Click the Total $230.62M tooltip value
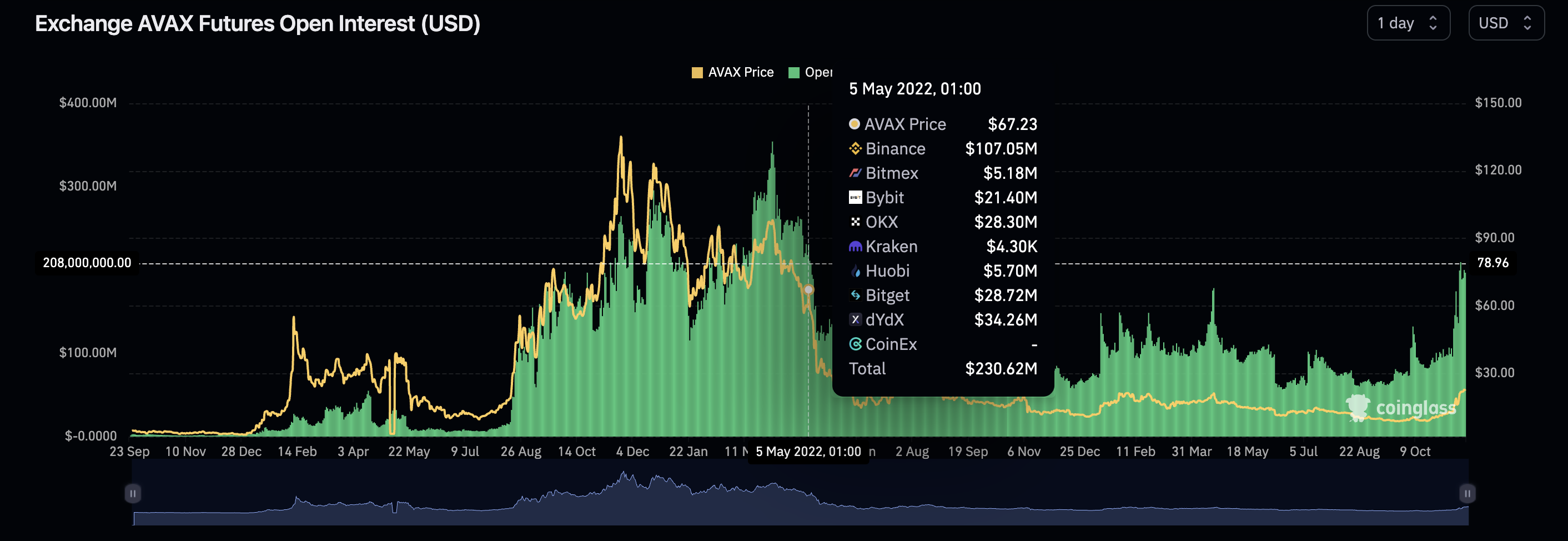Viewport: 1568px width, 541px height. click(1001, 369)
